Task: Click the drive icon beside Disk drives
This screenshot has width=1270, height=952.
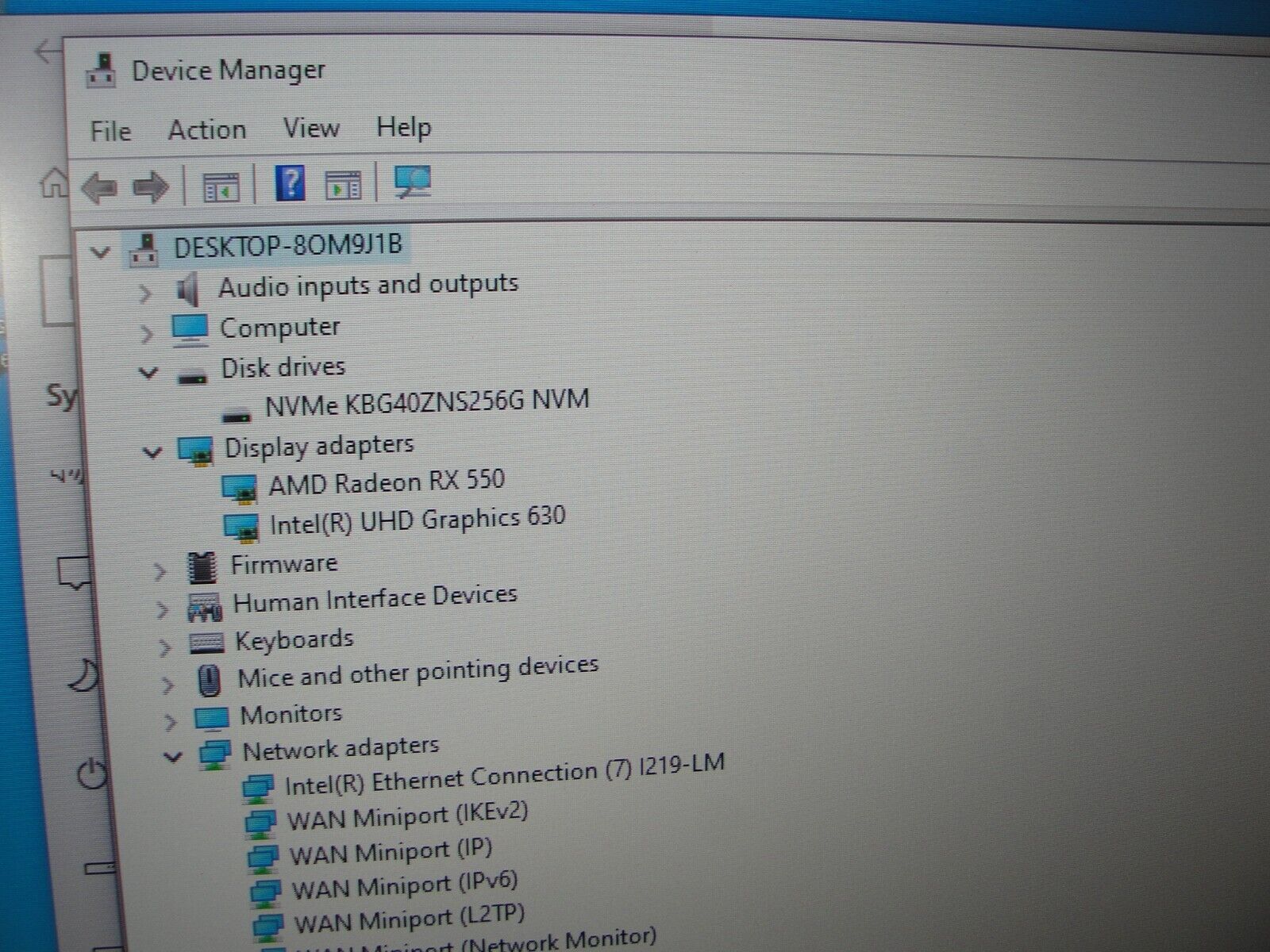Action: click(x=193, y=378)
